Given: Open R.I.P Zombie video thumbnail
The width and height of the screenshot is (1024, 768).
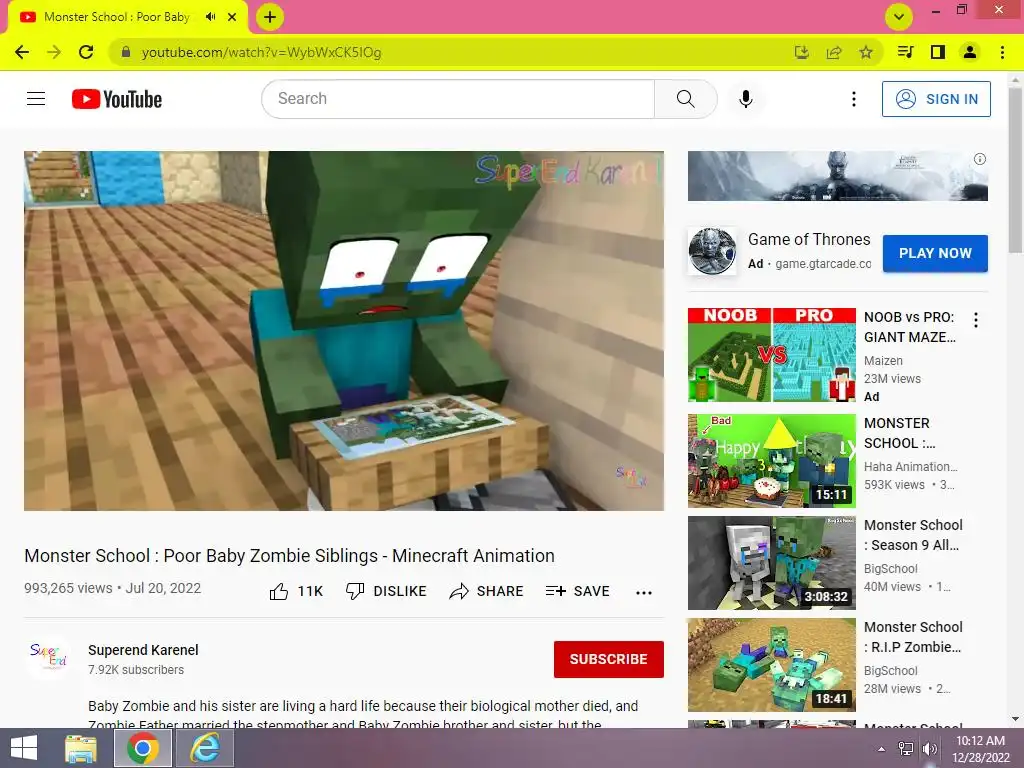Looking at the screenshot, I should [771, 665].
